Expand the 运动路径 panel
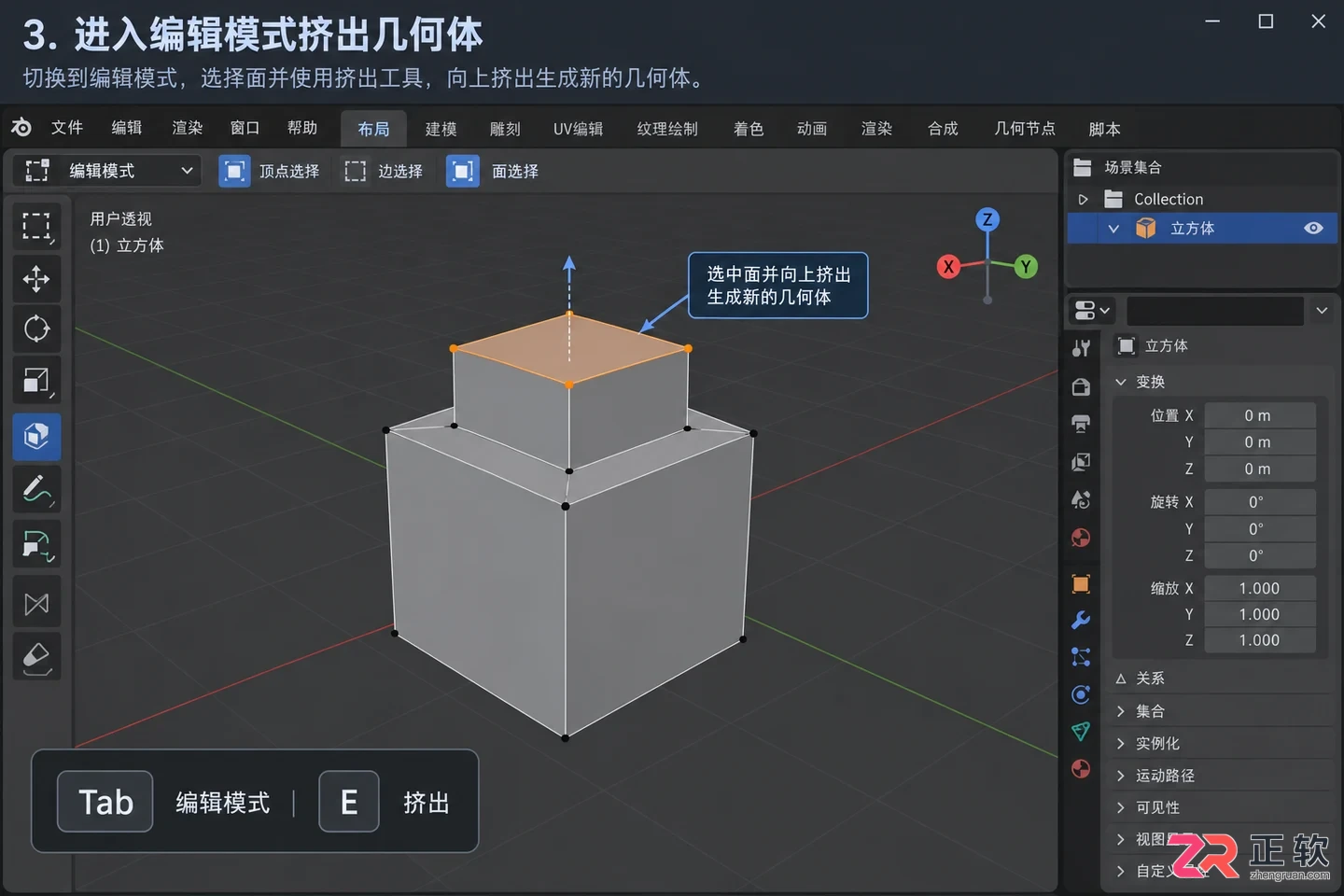Screen dimensions: 1344x896 1121,775
